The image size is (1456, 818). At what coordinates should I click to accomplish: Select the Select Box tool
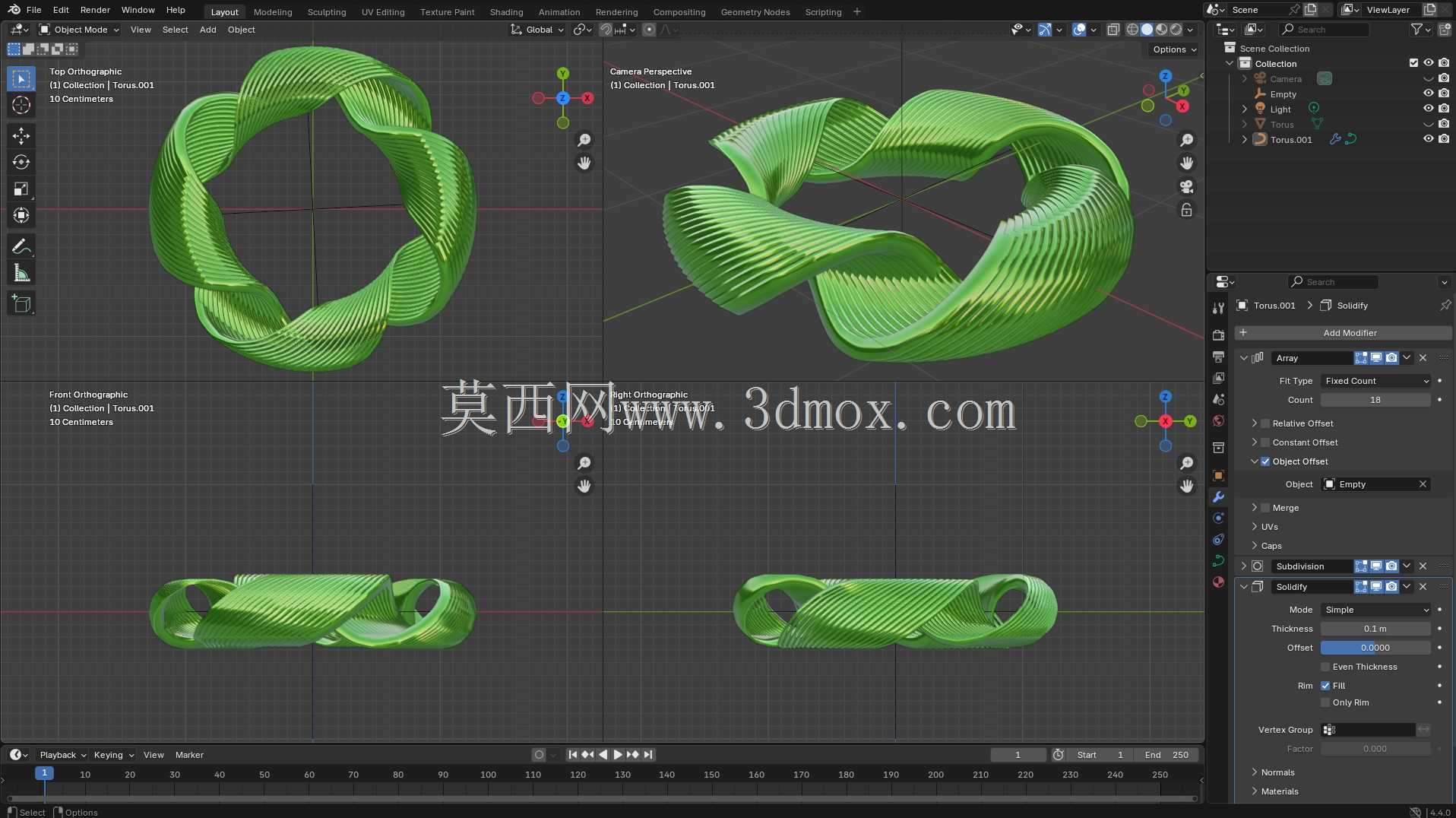click(21, 79)
